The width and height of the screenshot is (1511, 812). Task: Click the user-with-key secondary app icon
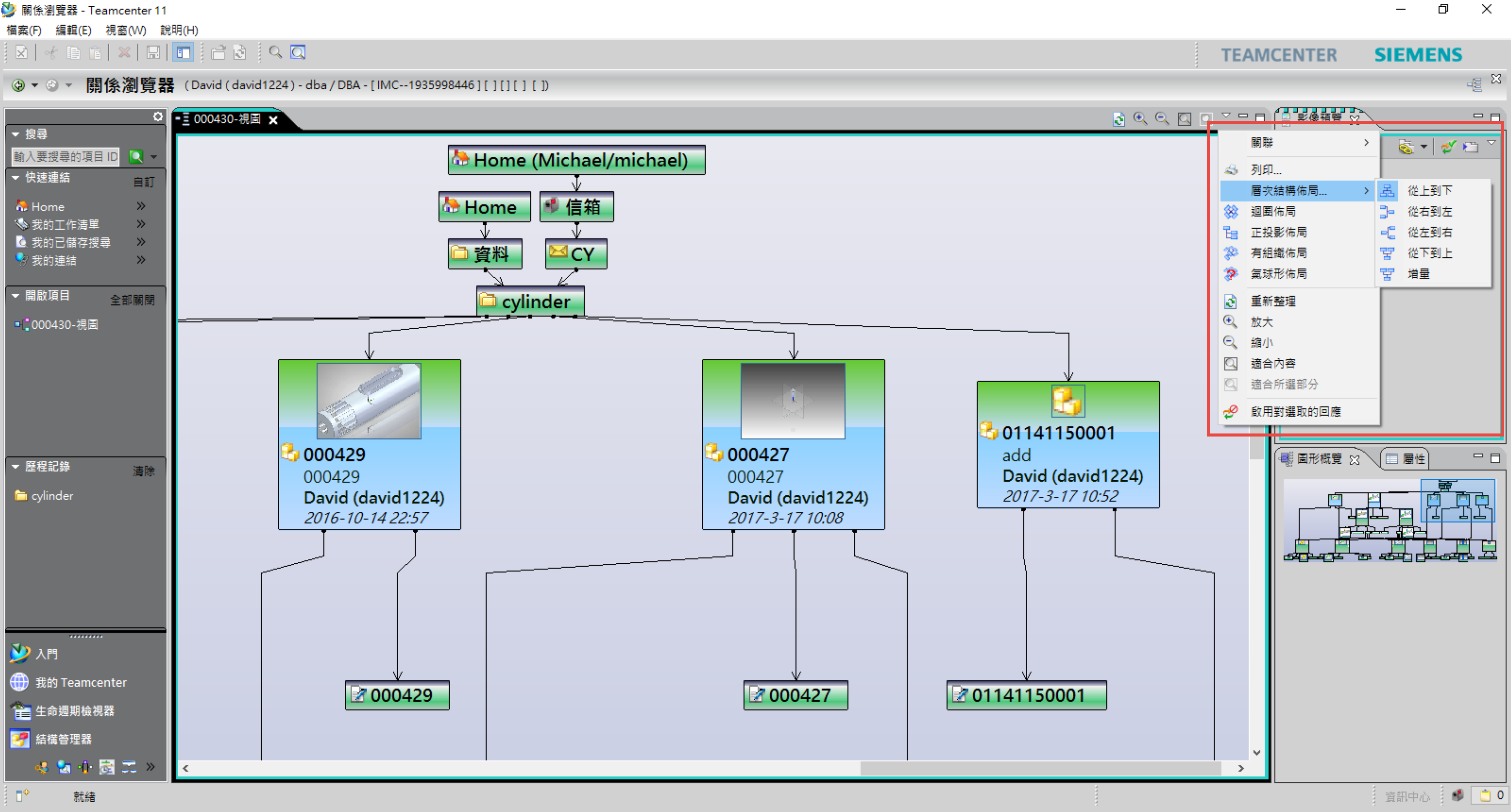41,767
